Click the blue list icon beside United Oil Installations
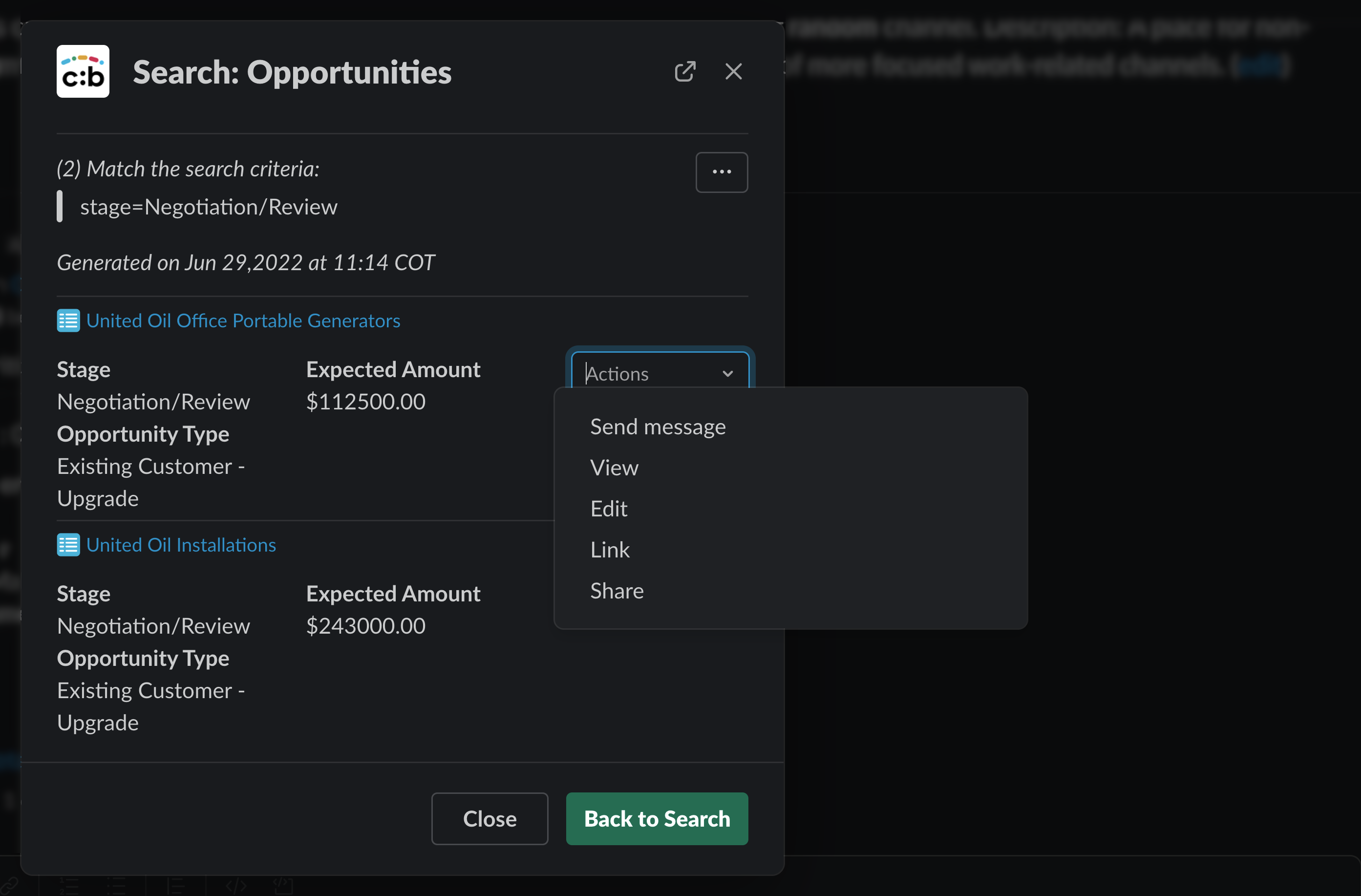 pos(67,545)
